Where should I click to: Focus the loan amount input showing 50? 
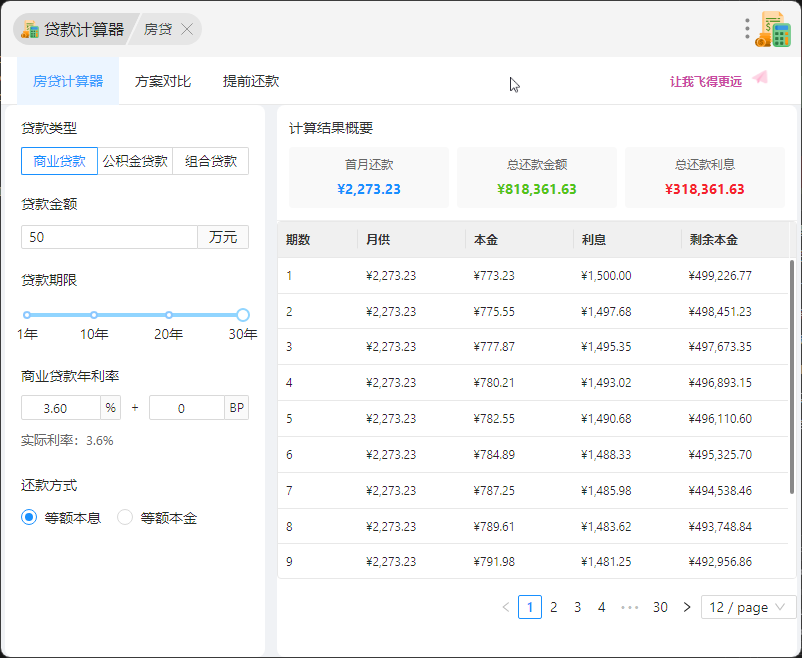click(x=109, y=237)
